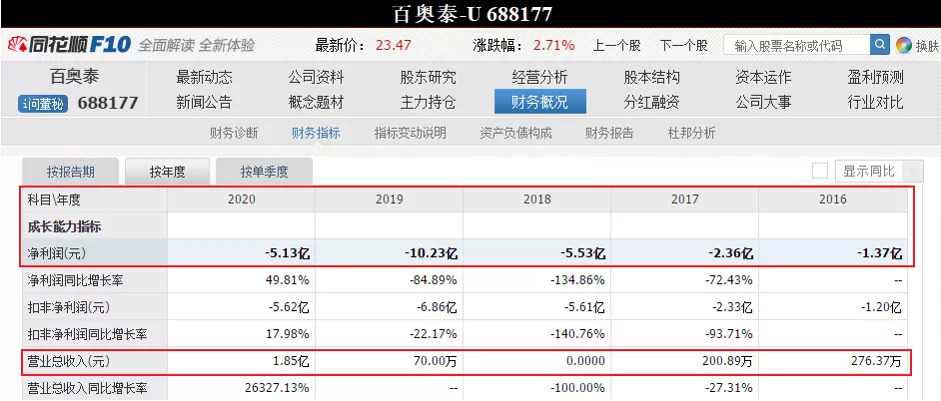This screenshot has width=941, height=401.
Task: Open 盈利预测 menu item
Action: pyautogui.click(x=875, y=77)
